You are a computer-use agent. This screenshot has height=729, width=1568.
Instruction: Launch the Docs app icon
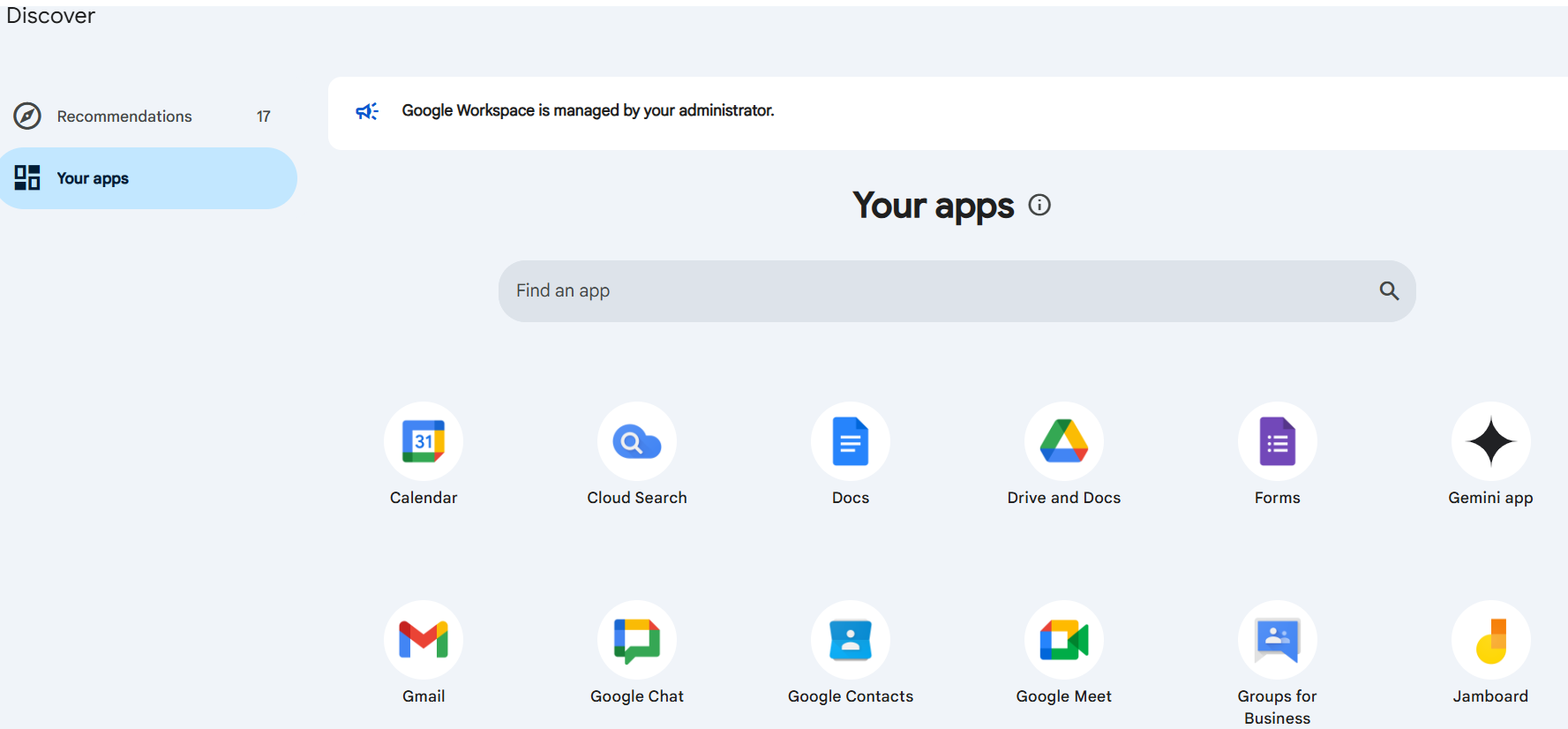[x=851, y=441]
